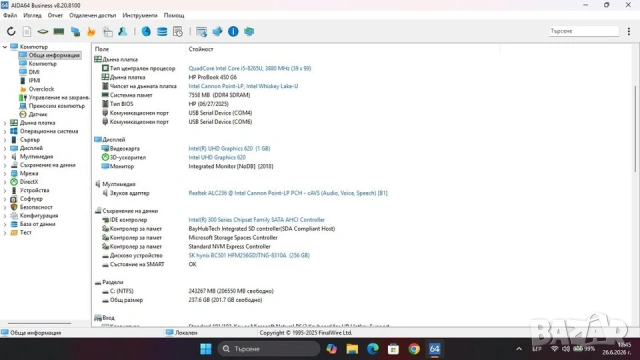This screenshot has height=360, width=640.
Task: Click the taskbar Търсене search box
Action: [269, 349]
